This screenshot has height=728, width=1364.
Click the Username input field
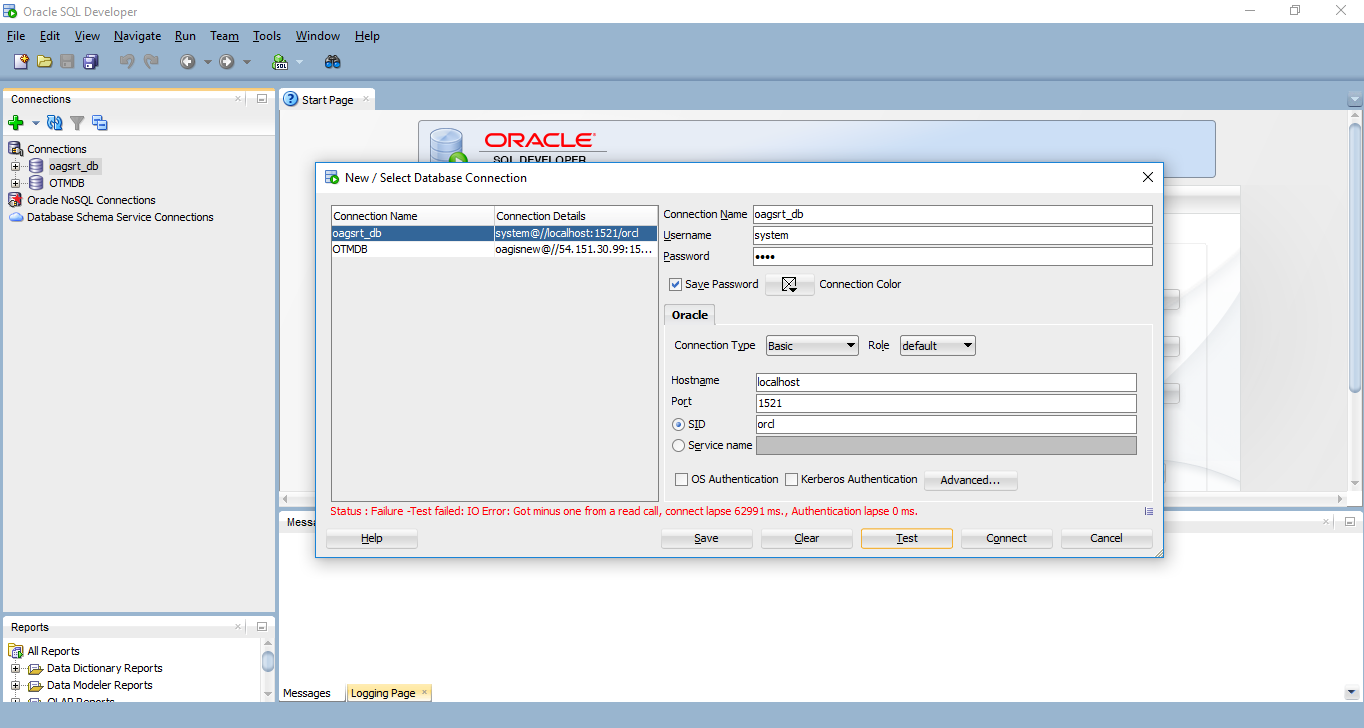952,235
